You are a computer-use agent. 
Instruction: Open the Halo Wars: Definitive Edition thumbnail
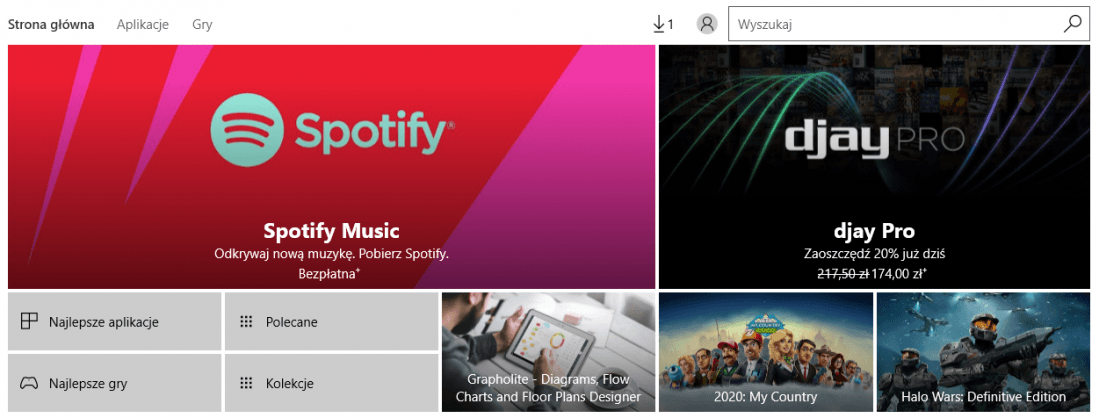tap(983, 352)
